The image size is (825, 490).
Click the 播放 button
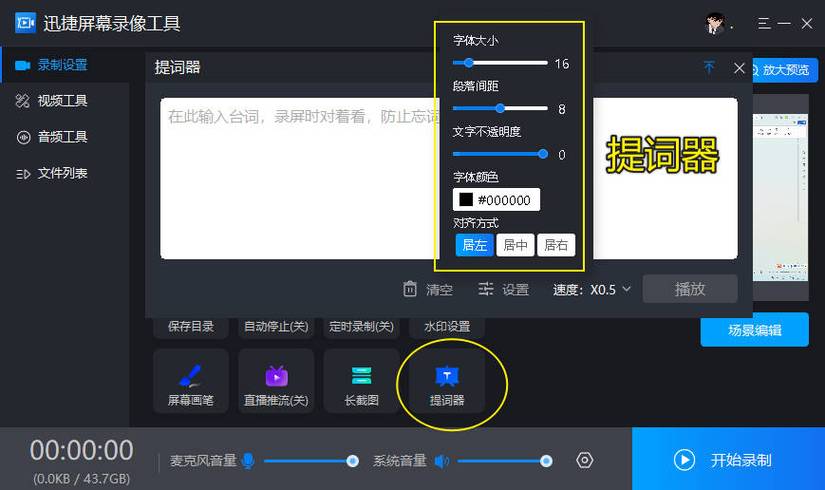[x=690, y=289]
